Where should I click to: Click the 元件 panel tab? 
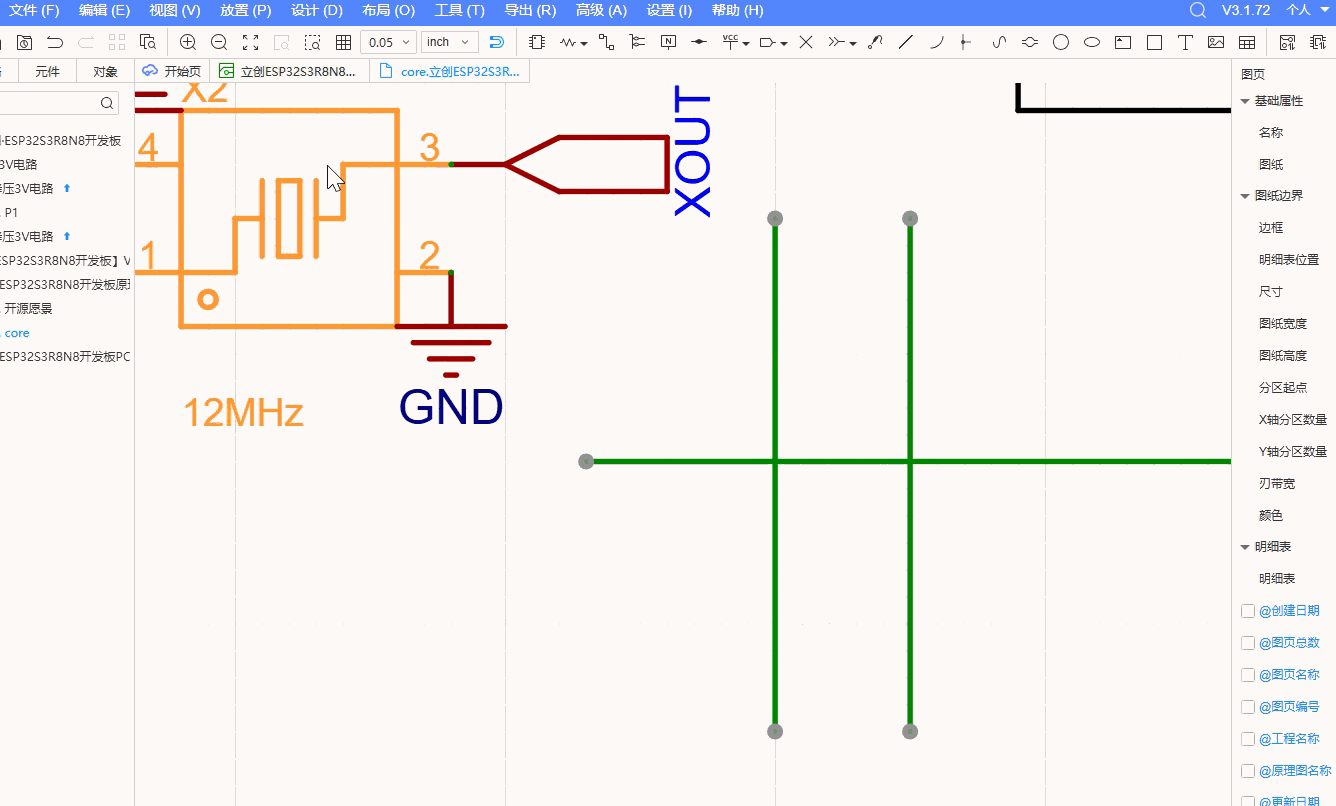[47, 72]
